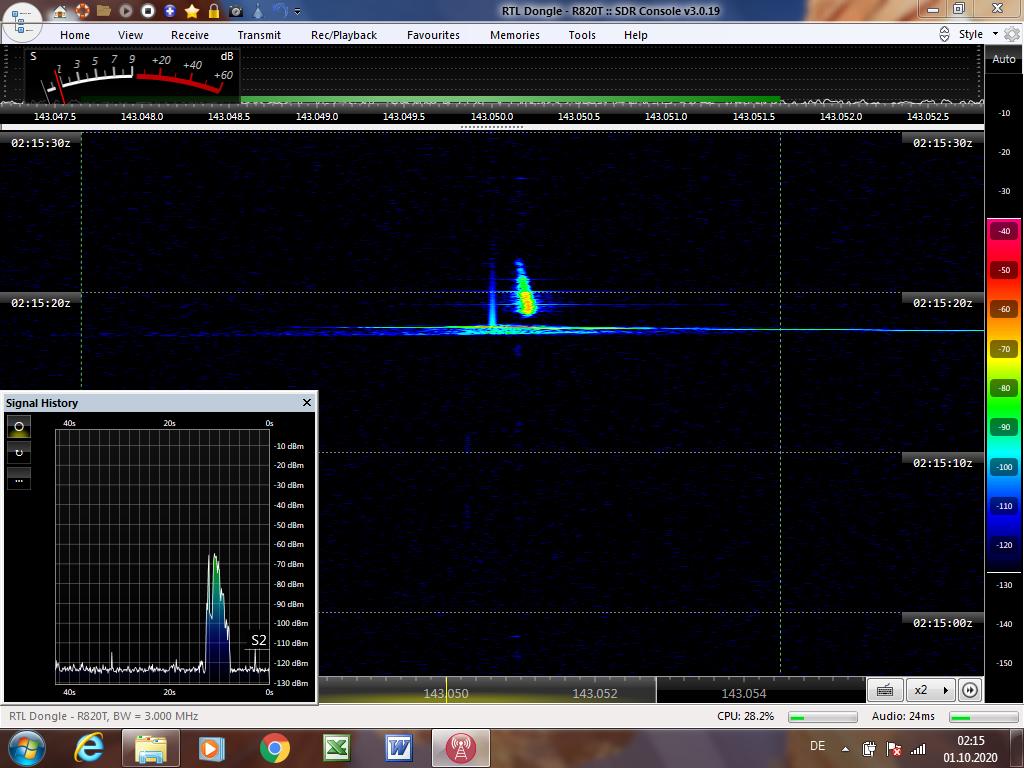This screenshot has height=768, width=1024.
Task: Open the Tools ribbon tab
Action: (x=582, y=35)
